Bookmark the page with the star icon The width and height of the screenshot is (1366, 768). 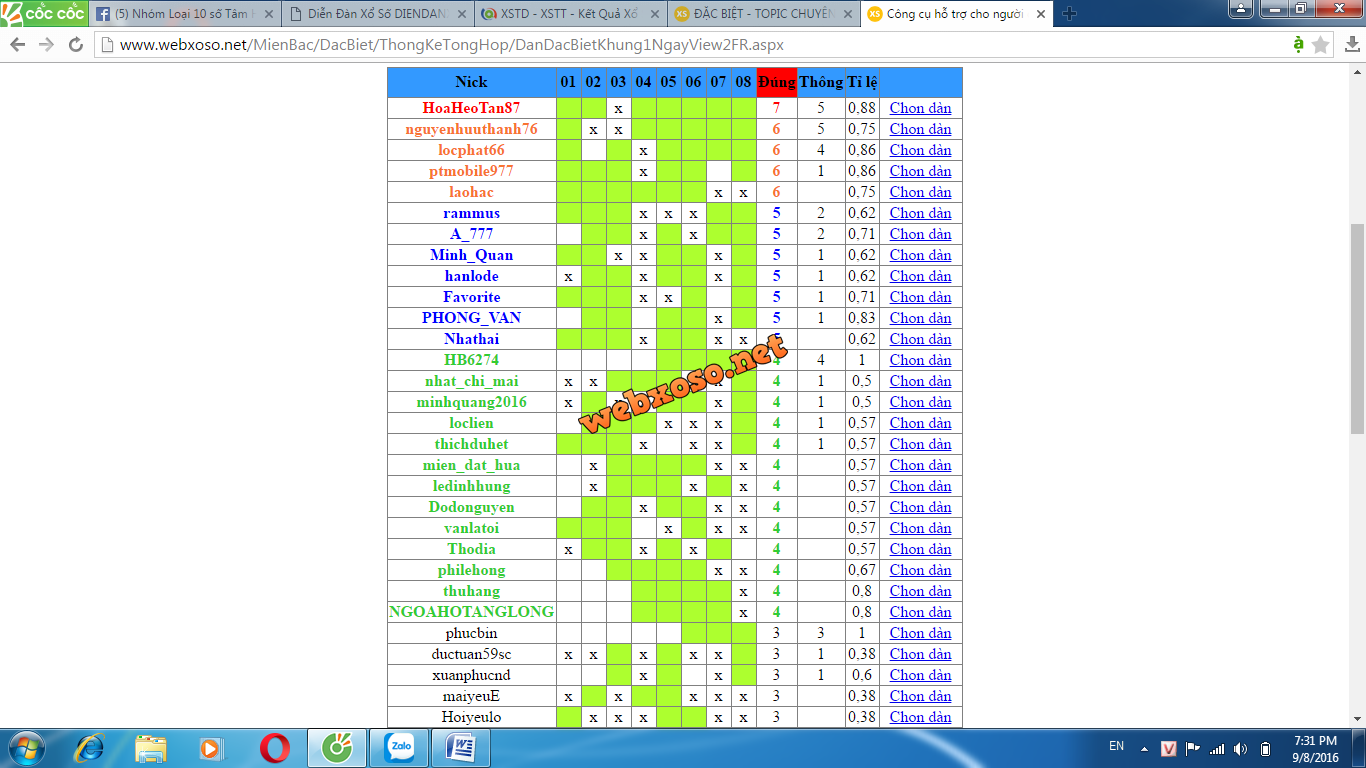[x=1321, y=45]
